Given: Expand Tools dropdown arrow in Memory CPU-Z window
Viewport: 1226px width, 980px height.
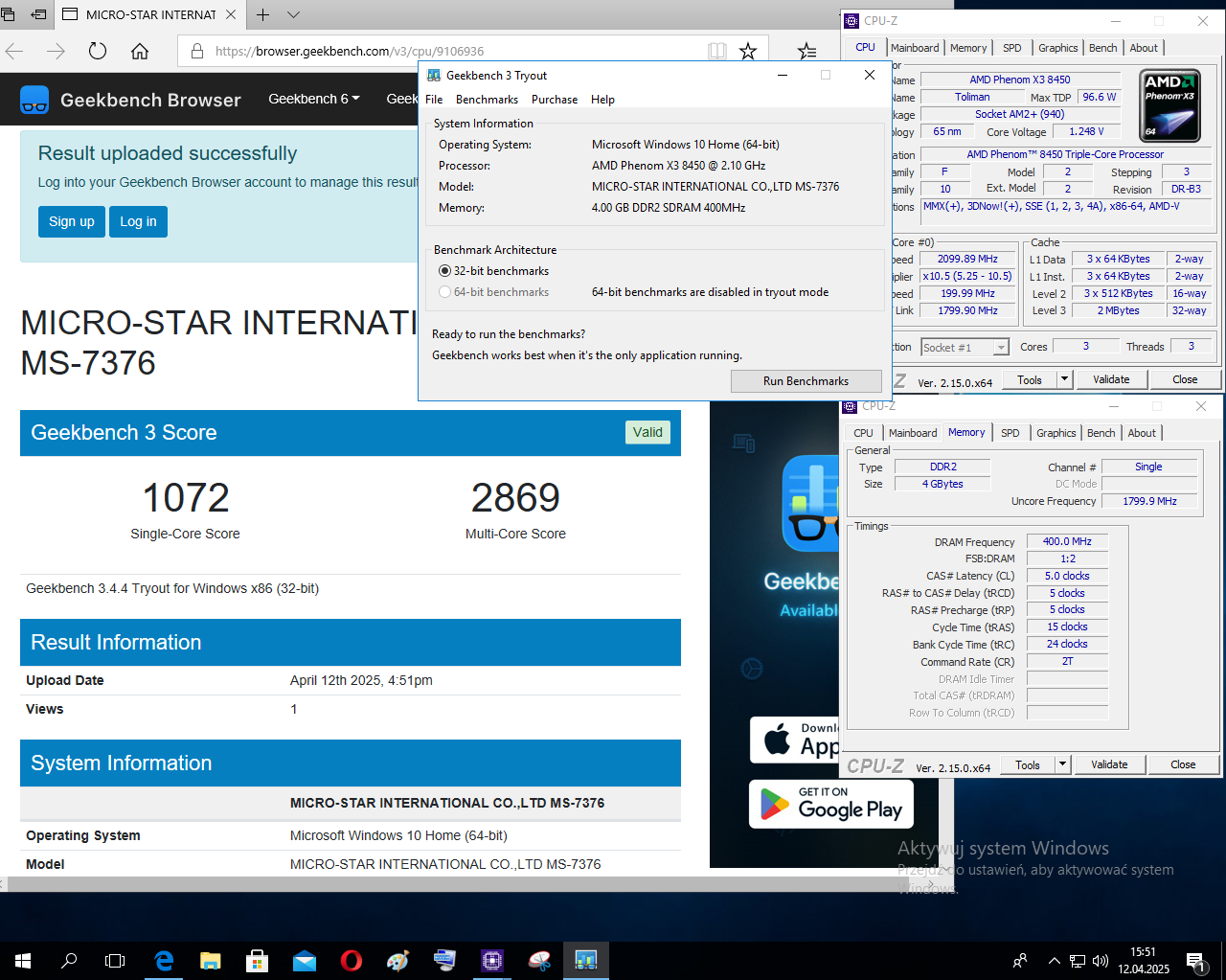Looking at the screenshot, I should click(1062, 764).
